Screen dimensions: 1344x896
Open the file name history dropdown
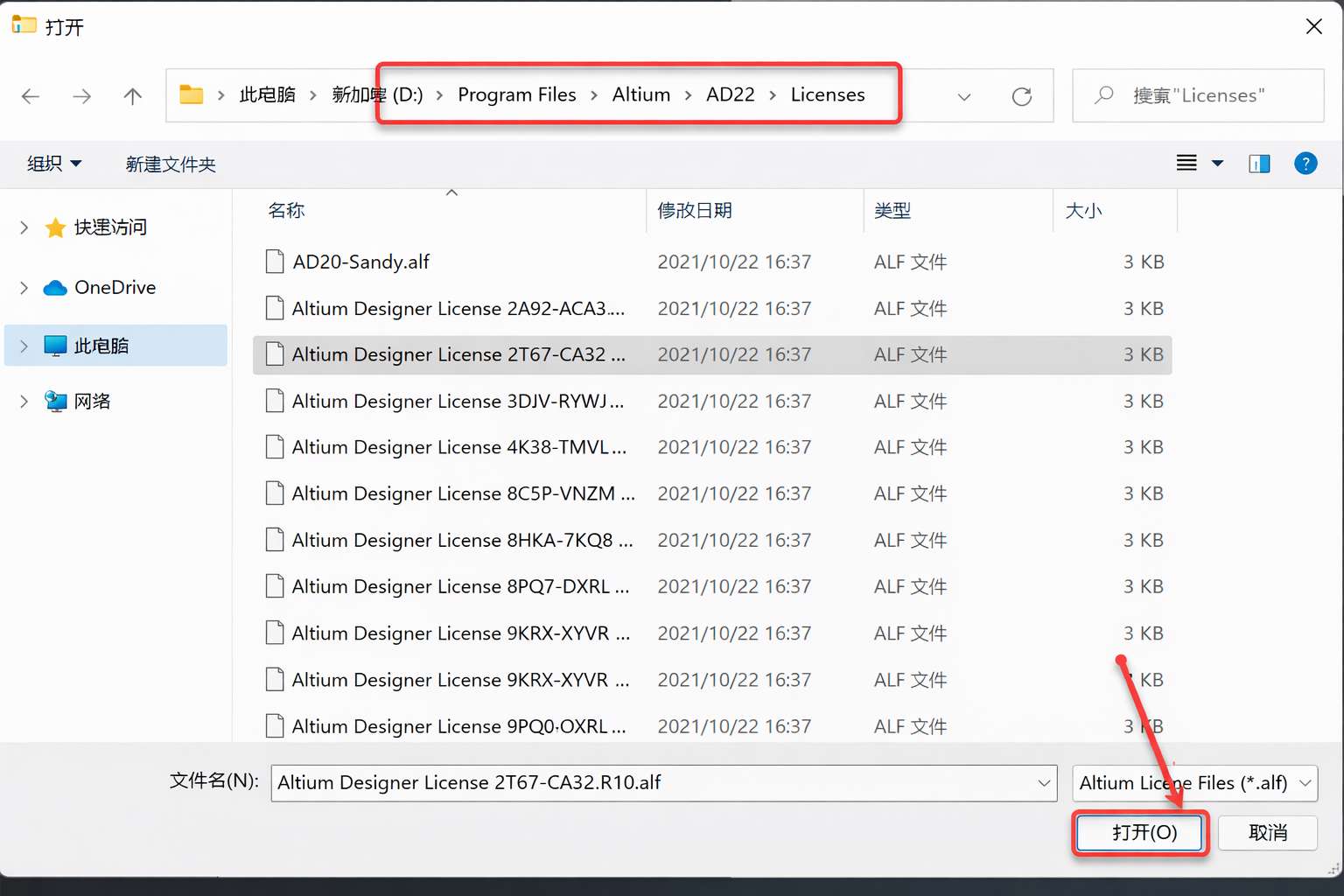coord(1044,783)
